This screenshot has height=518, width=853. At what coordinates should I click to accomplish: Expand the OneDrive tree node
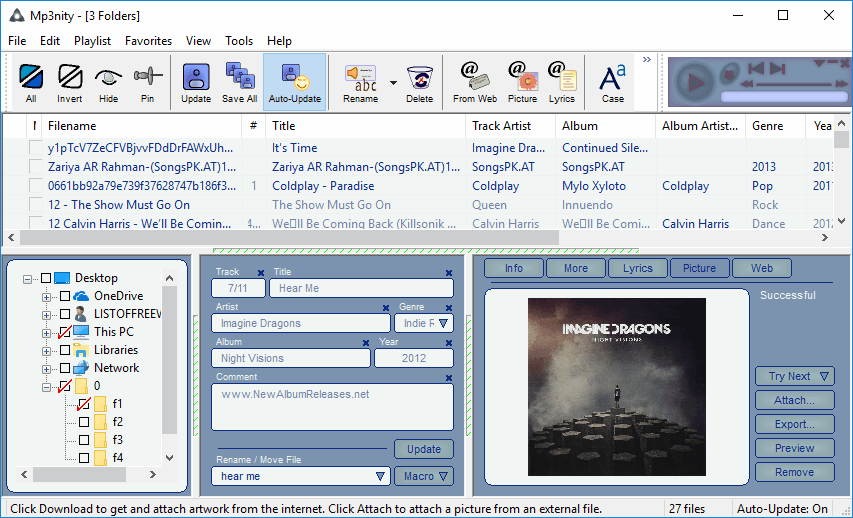point(46,297)
